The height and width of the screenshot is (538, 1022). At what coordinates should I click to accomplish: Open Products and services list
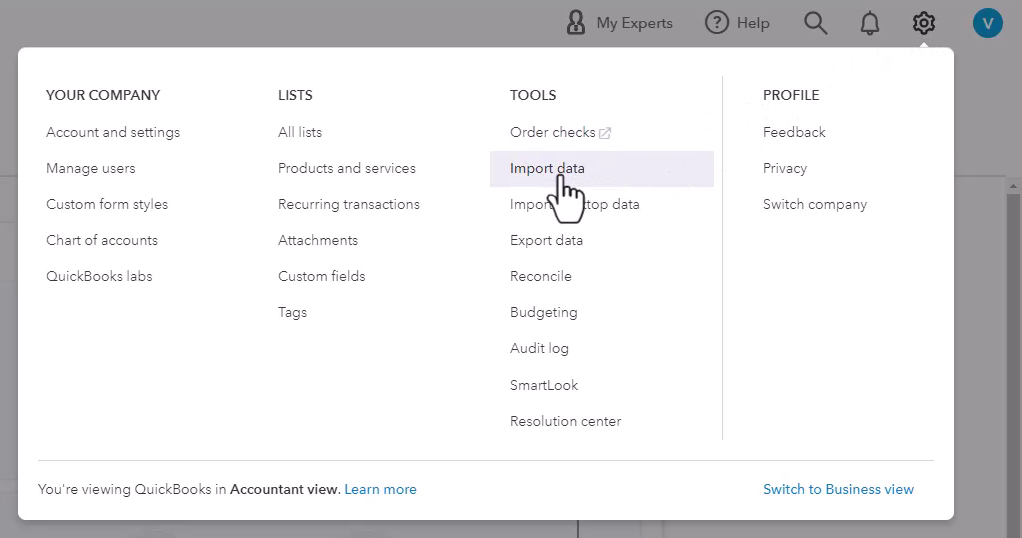coord(347,168)
